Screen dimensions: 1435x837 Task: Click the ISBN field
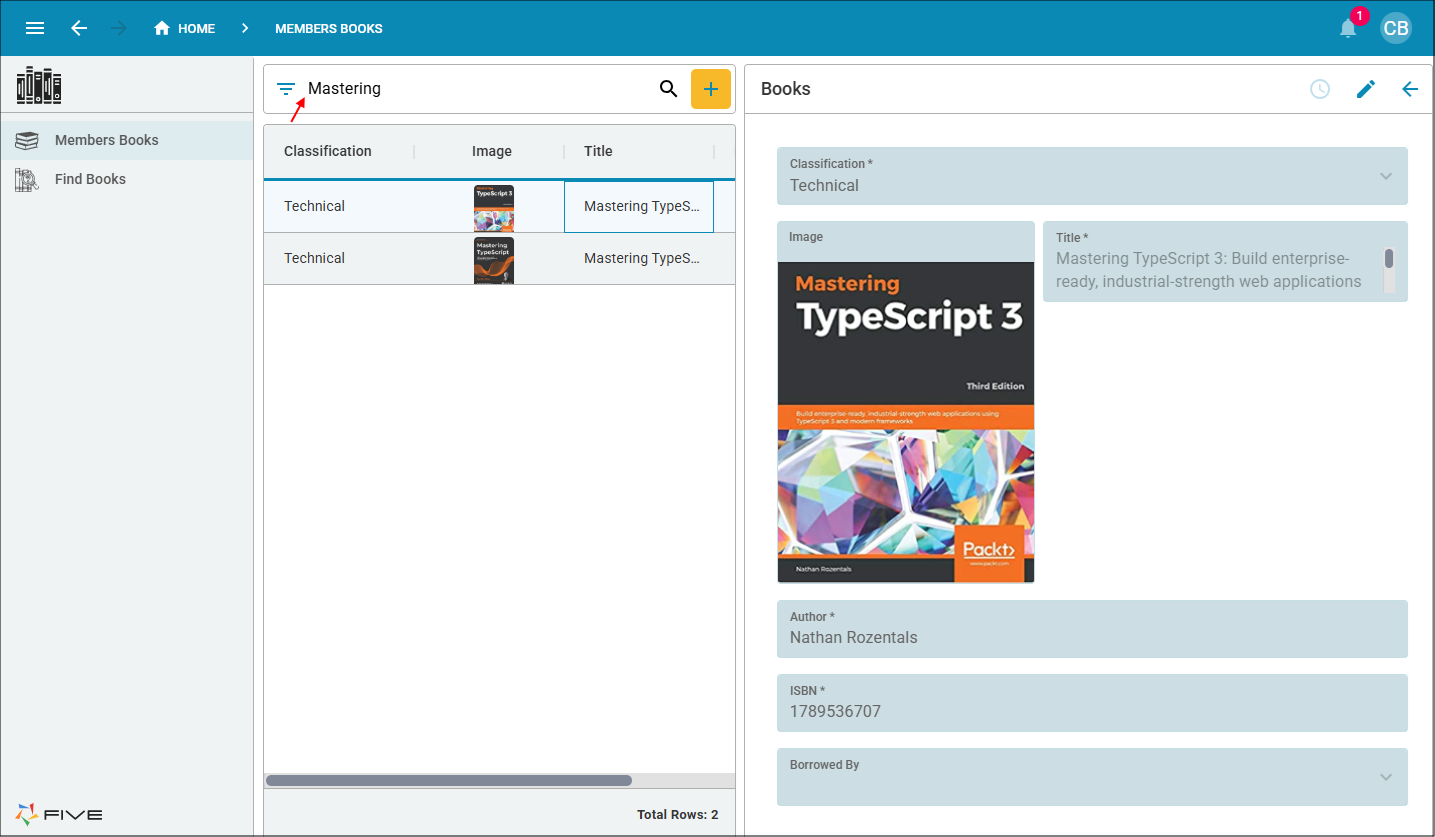click(1092, 703)
